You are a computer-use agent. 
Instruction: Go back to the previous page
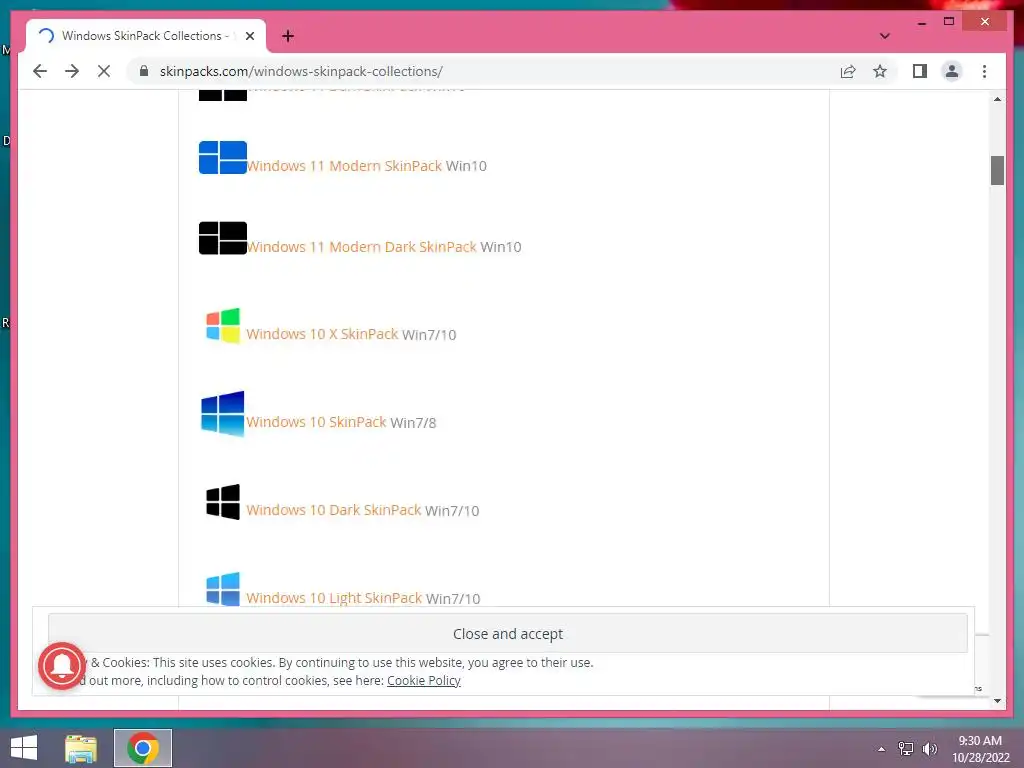pos(40,71)
